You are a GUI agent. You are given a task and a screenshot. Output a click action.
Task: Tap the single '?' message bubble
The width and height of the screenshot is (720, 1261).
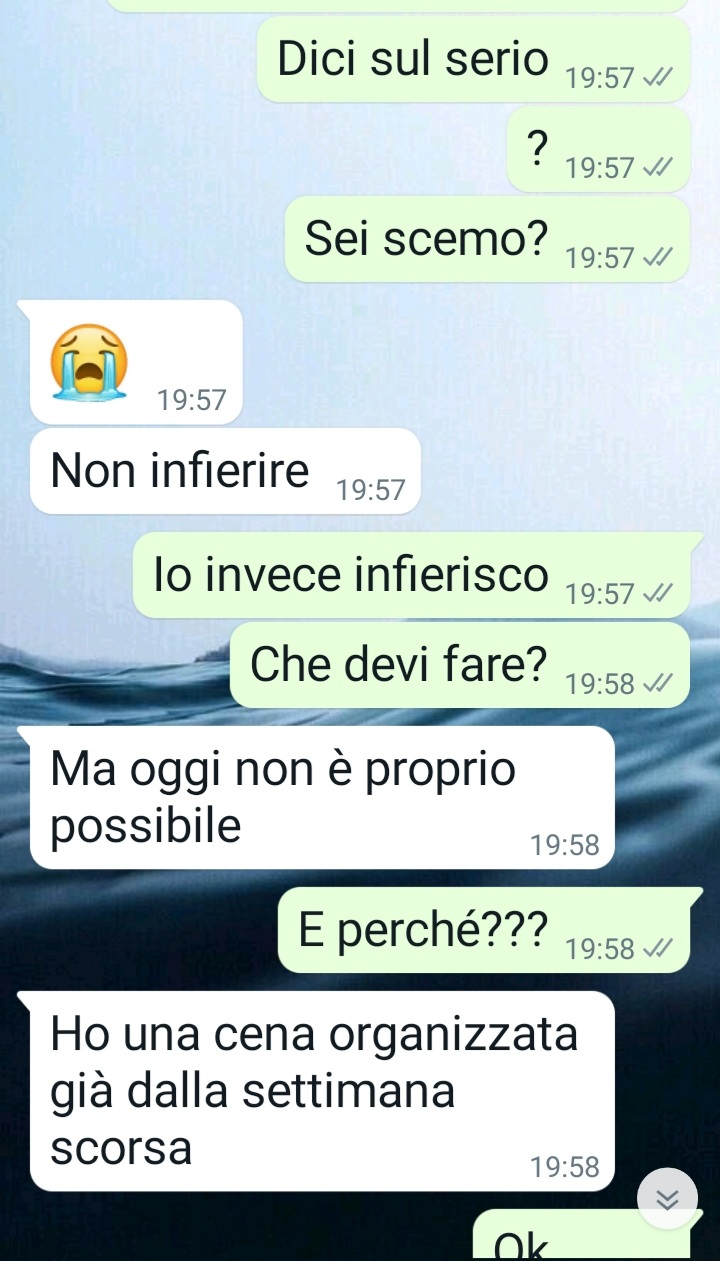[599, 149]
